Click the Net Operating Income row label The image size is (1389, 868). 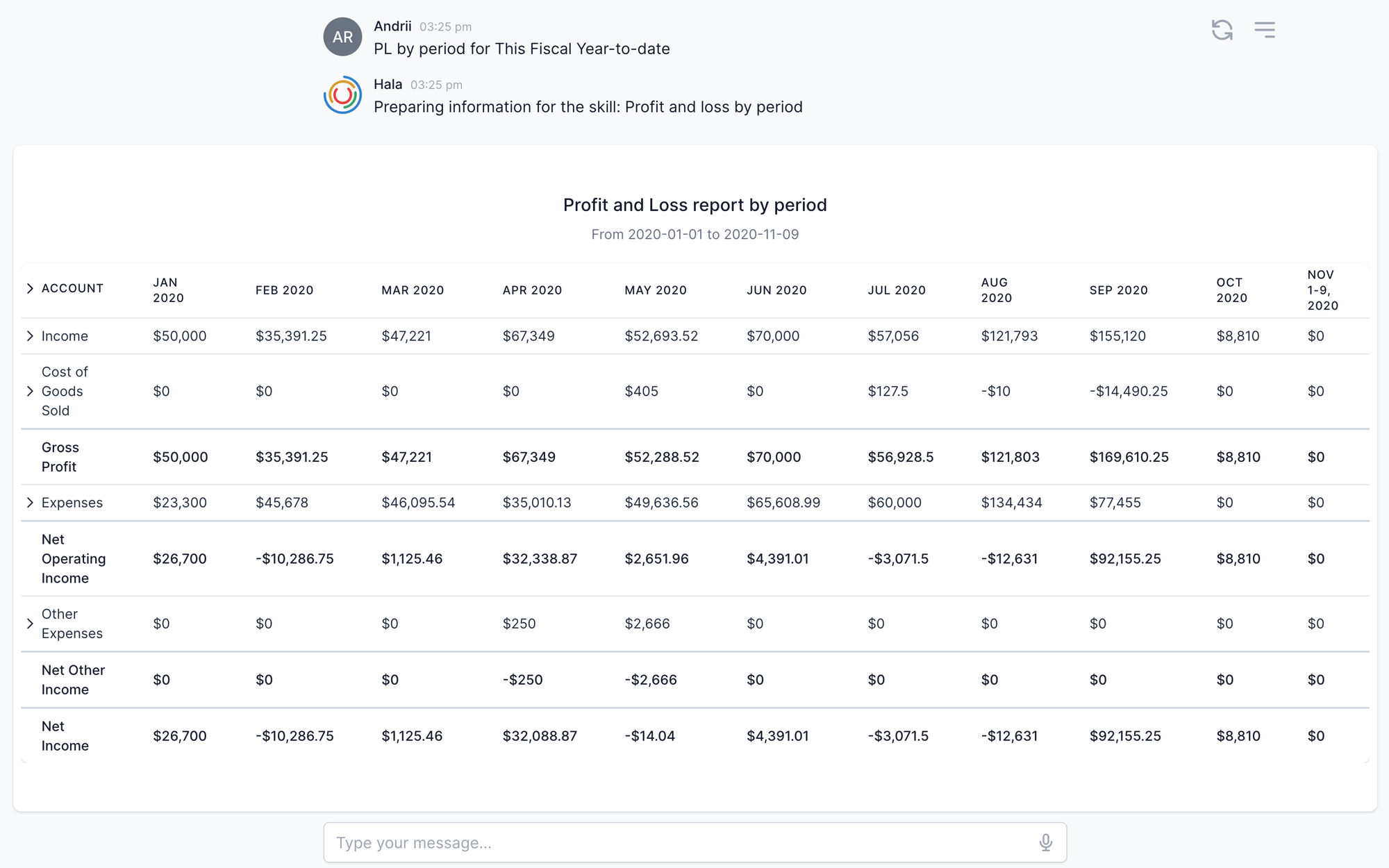(x=74, y=559)
